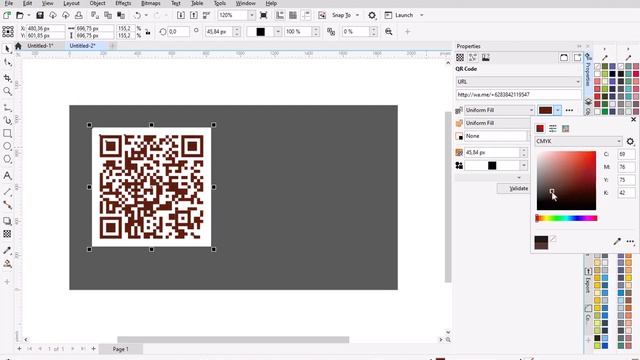Add a new page with the plus button
This screenshot has height=360, width=640.
click(x=93, y=349)
